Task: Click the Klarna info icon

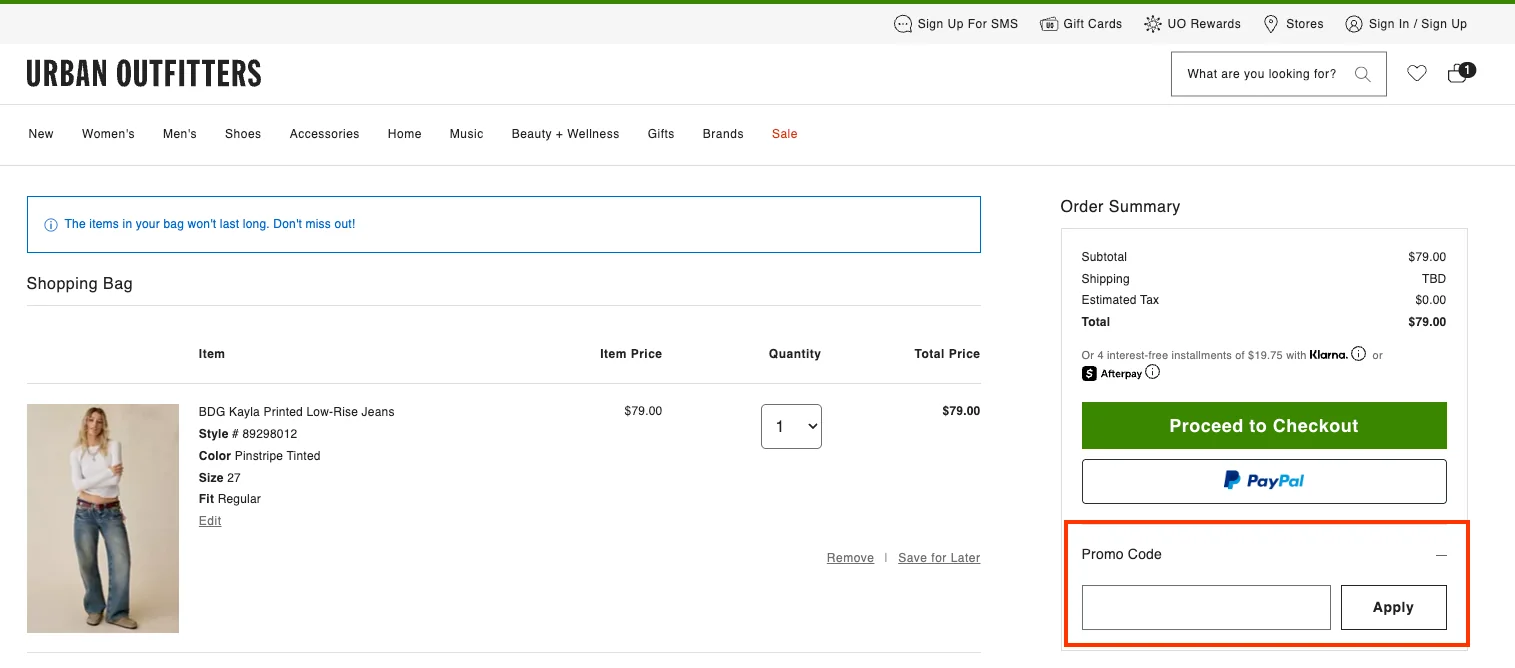Action: 1358,354
